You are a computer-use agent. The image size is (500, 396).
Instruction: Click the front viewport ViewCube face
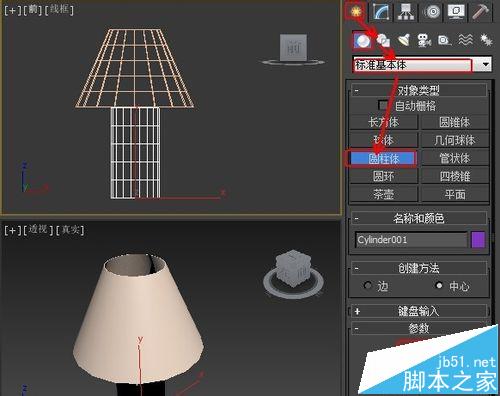point(293,48)
